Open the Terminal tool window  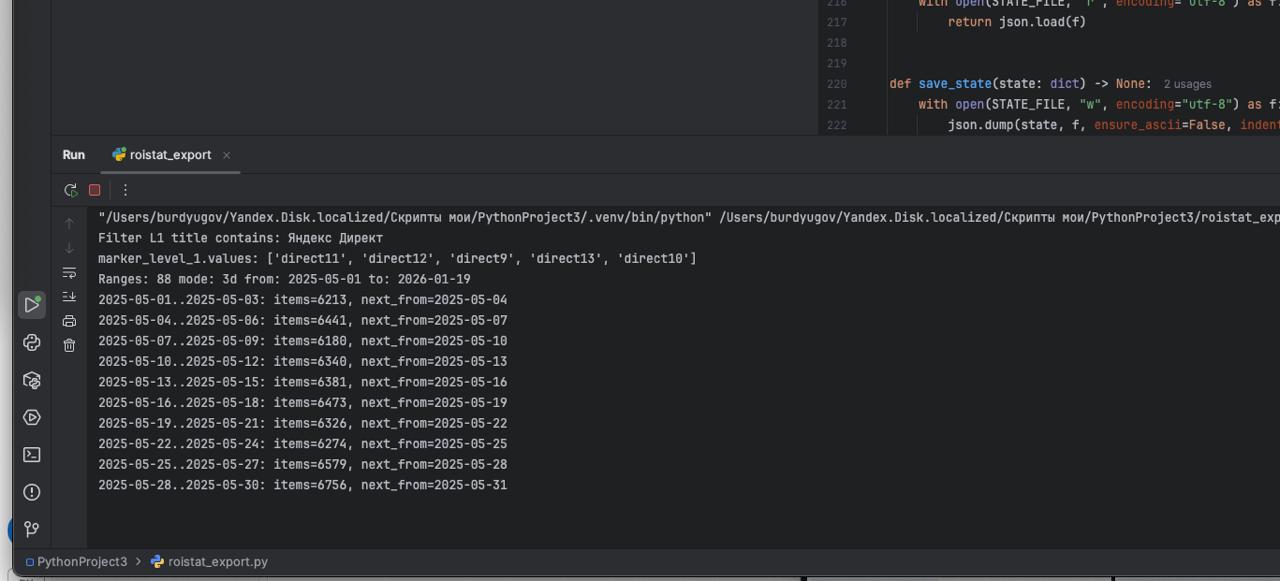pyautogui.click(x=32, y=455)
